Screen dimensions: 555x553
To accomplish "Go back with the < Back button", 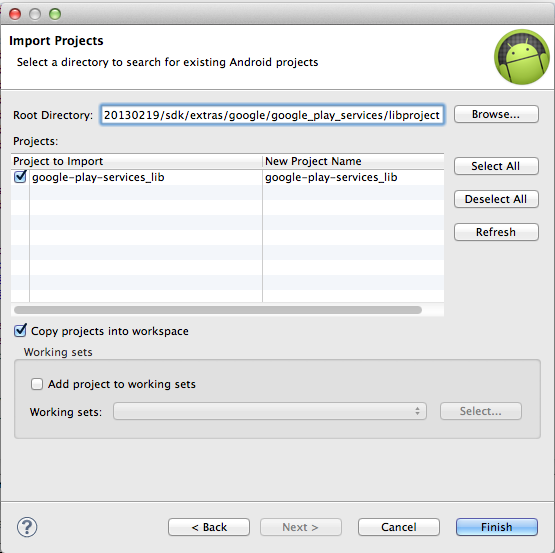I will click(209, 527).
